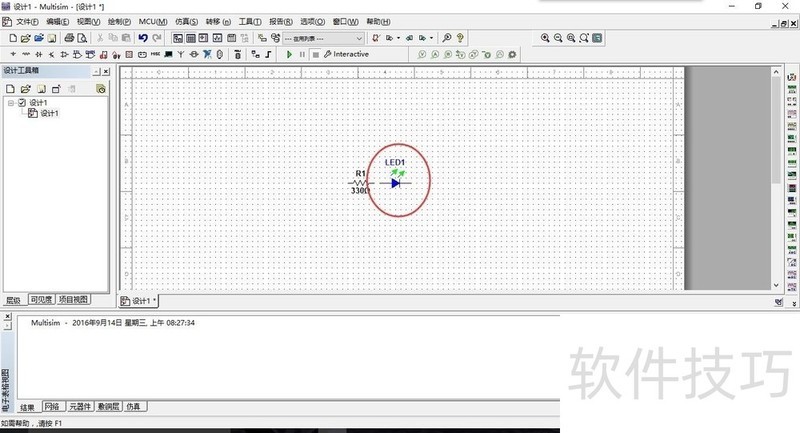Open the 编辑(E) menu
Image resolution: width=800 pixels, height=433 pixels.
[57, 21]
